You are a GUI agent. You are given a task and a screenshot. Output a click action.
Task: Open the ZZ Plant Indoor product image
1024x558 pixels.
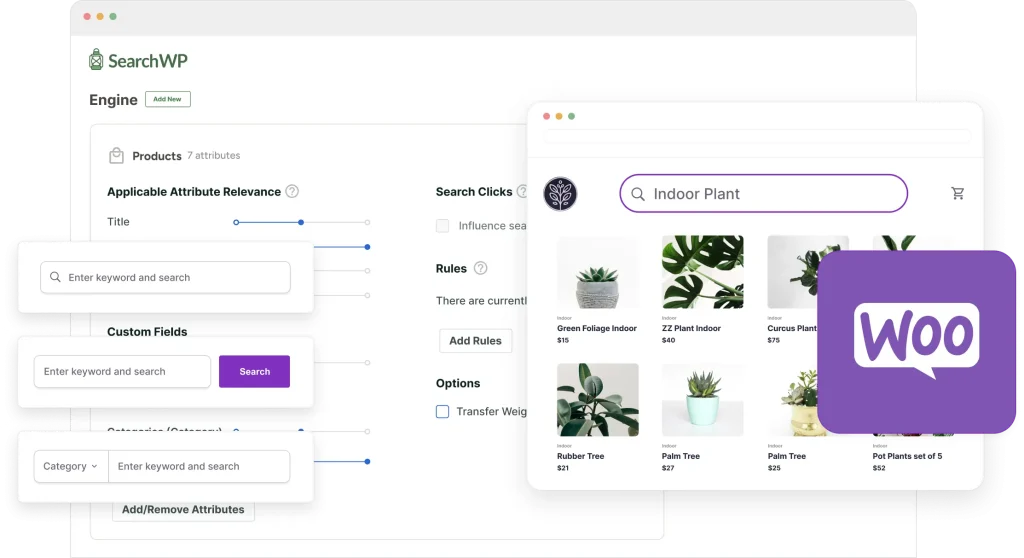coord(703,272)
